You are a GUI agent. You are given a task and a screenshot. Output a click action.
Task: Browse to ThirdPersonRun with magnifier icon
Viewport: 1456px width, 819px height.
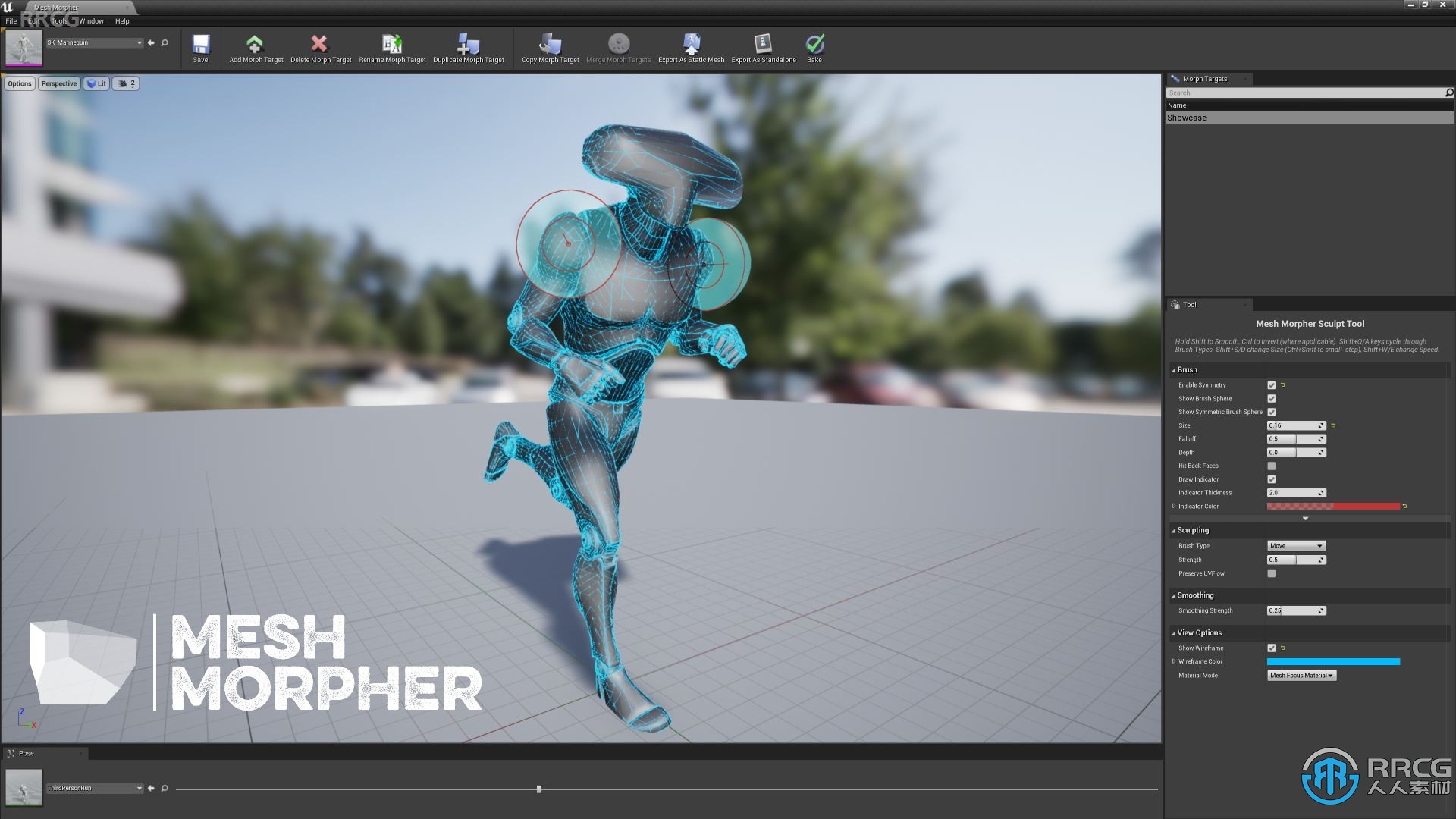(x=165, y=788)
